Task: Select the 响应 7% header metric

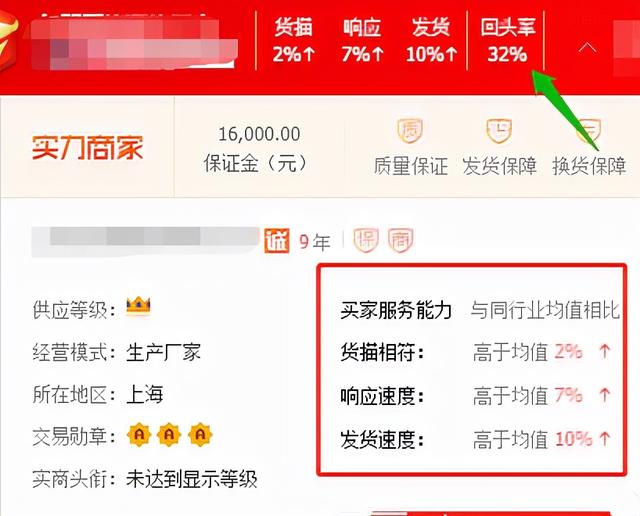Action: pyautogui.click(x=362, y=40)
